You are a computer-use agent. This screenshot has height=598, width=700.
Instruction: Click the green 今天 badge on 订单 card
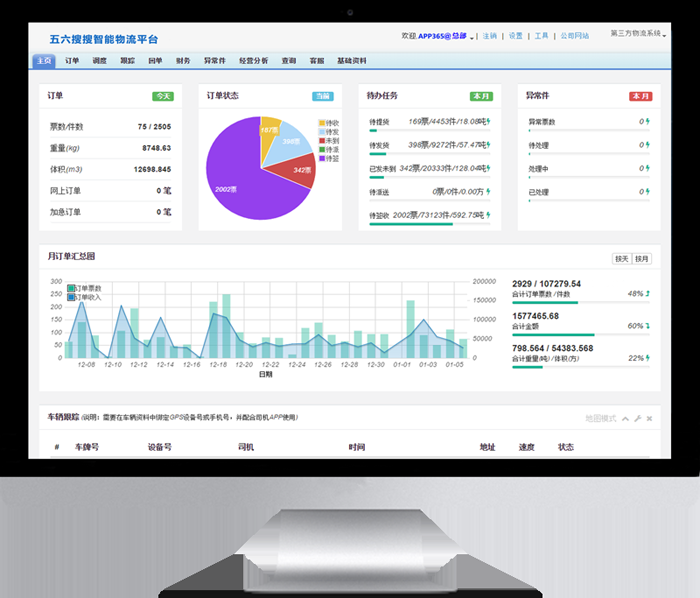pos(162,96)
